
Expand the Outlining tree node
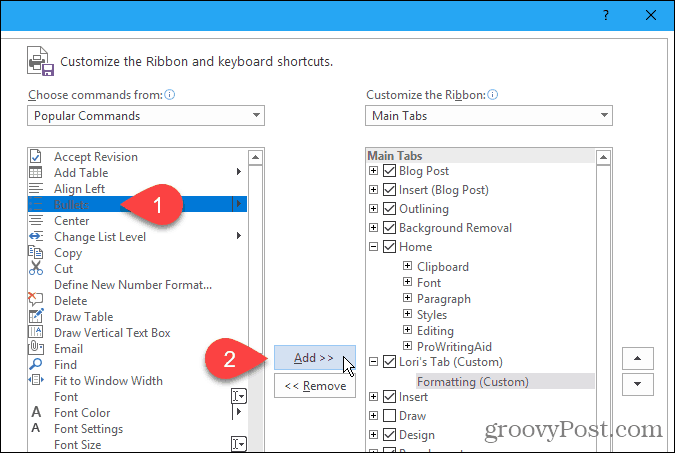click(x=373, y=208)
